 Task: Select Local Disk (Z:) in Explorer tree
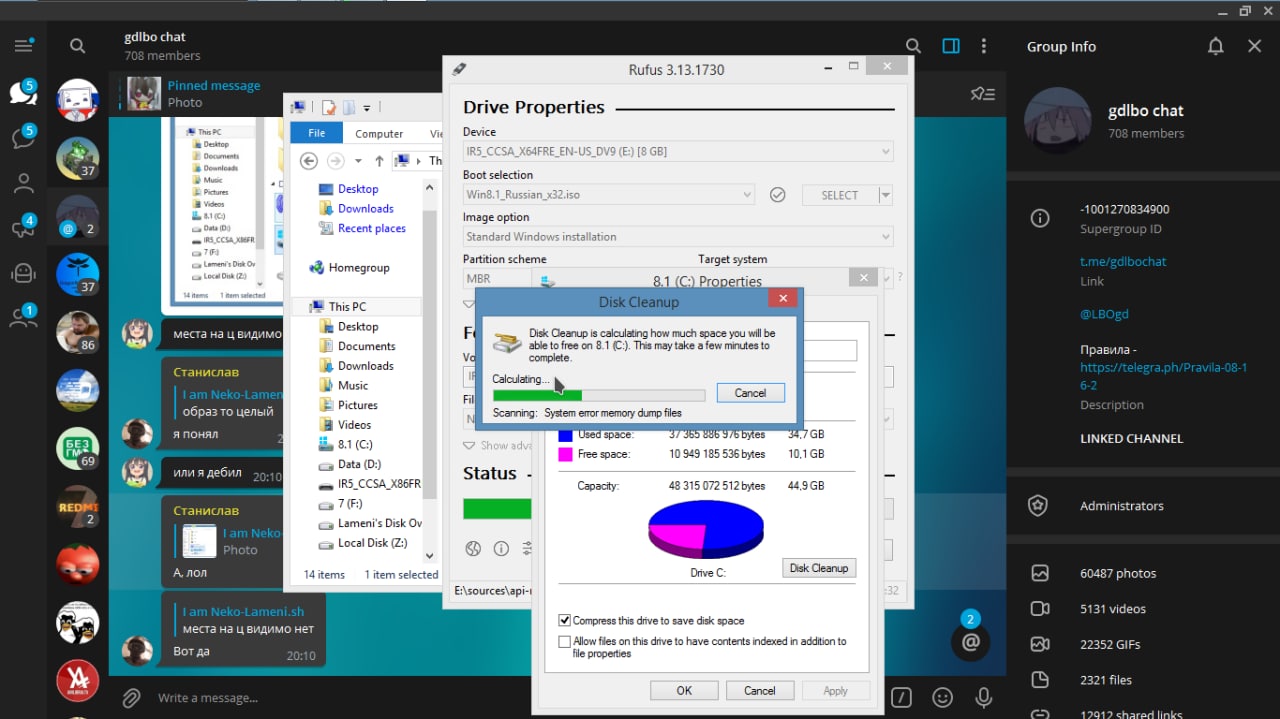pyautogui.click(x=363, y=543)
